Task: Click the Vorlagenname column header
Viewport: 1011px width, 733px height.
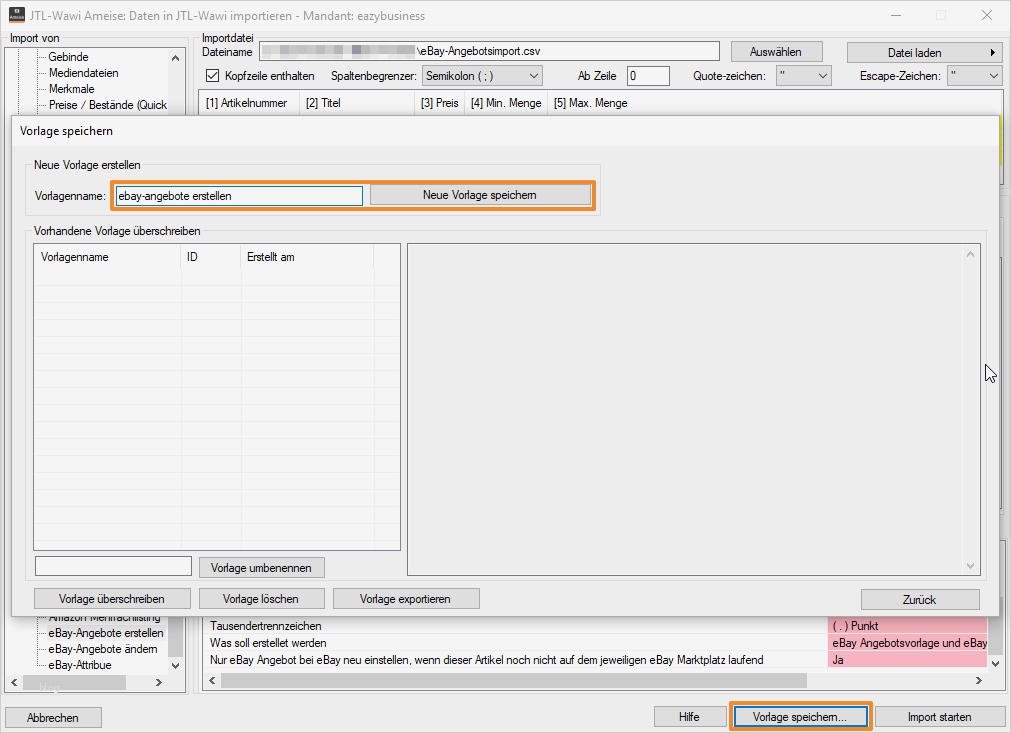Action: click(107, 257)
